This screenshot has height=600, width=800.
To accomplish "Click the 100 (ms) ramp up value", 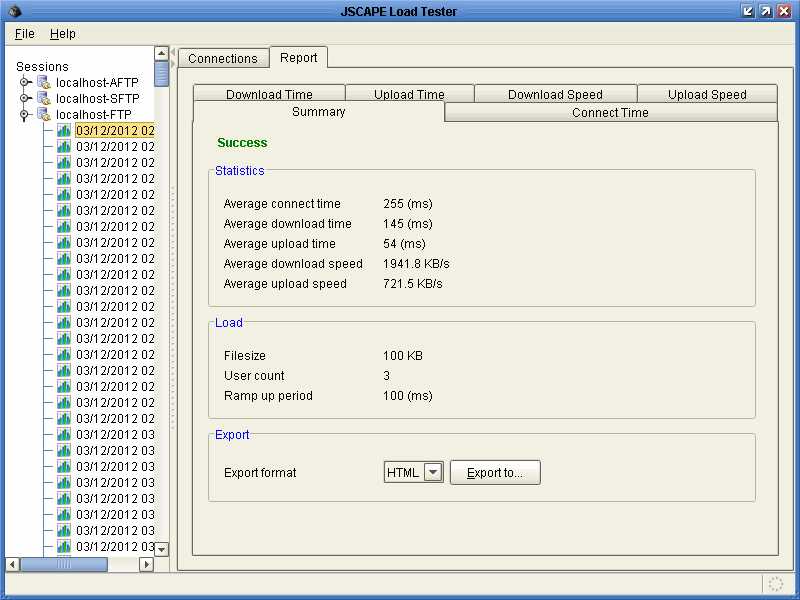I will point(408,395).
